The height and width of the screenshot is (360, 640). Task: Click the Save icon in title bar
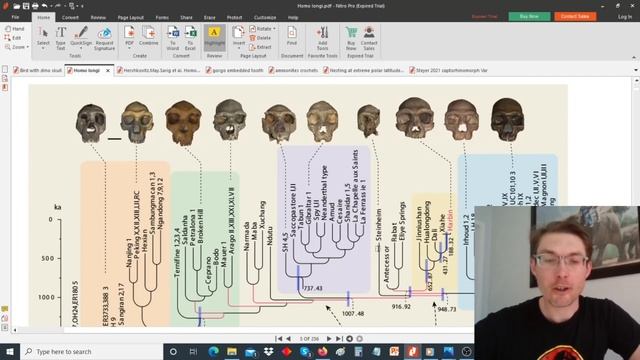[26, 6]
